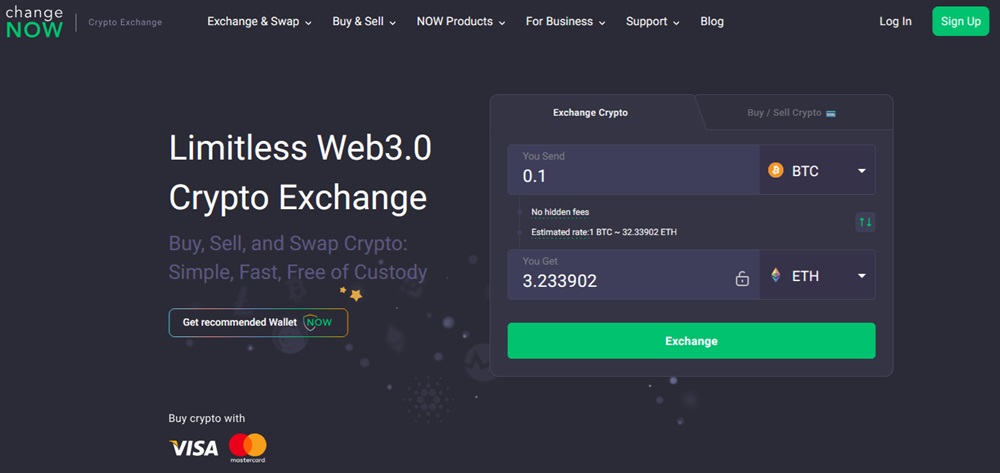This screenshot has height=473, width=1000.
Task: Click the Bitcoin coin icon
Action: tap(776, 171)
